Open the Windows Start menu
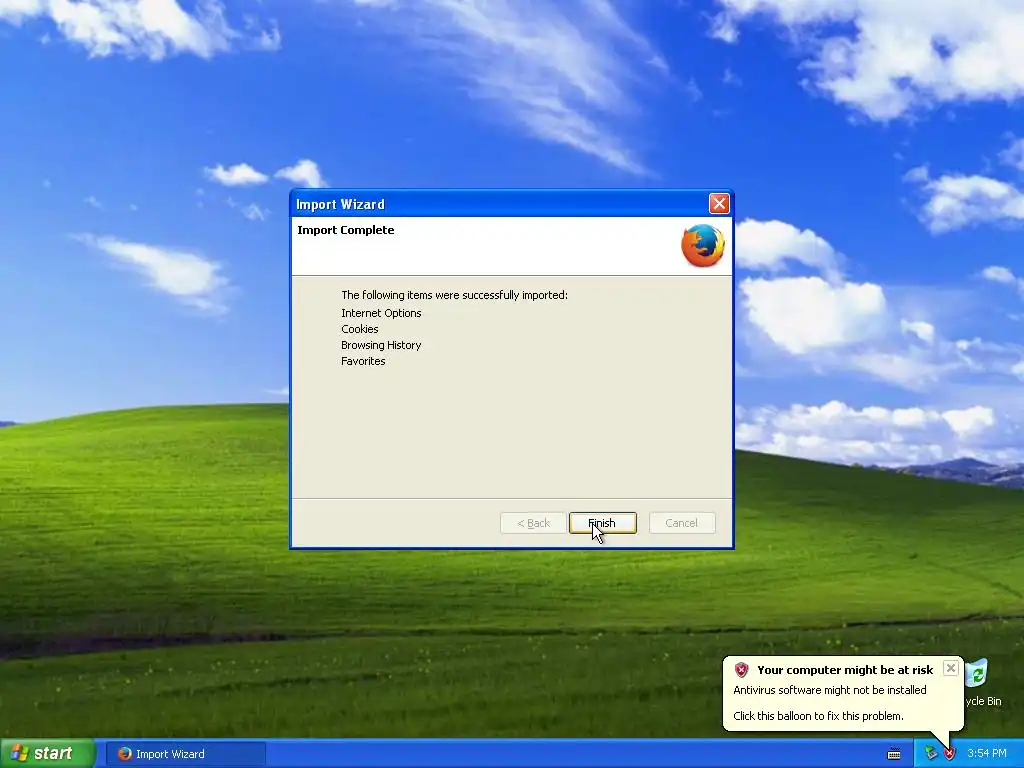 pos(48,754)
